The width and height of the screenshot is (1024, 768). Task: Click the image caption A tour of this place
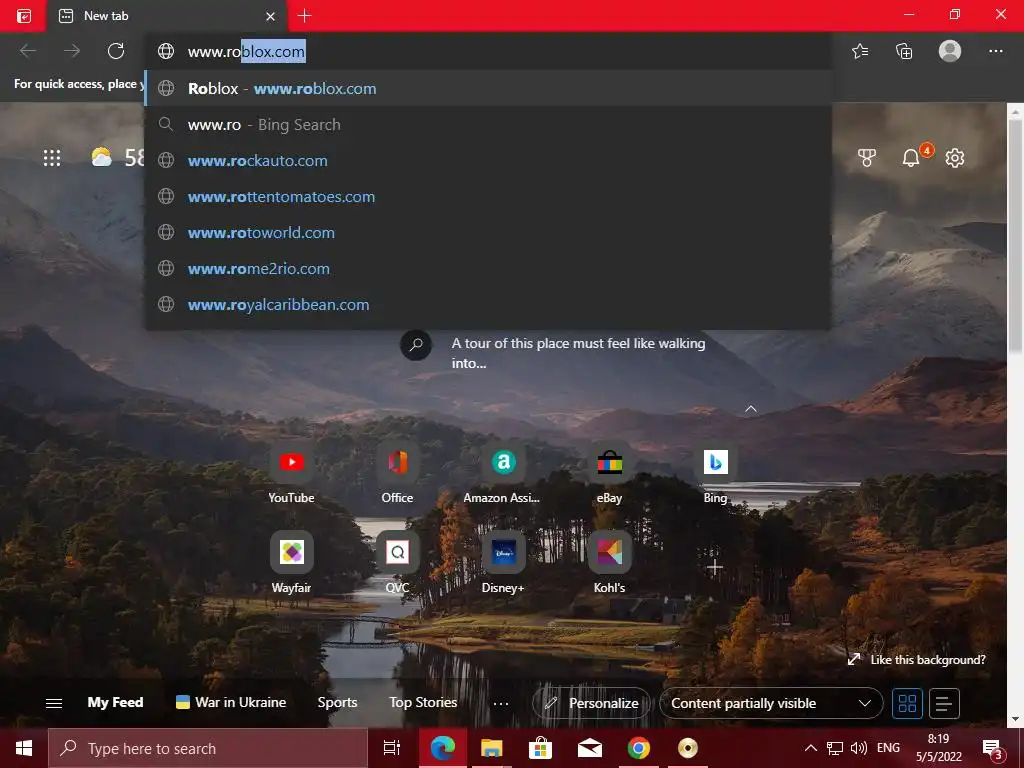click(579, 353)
